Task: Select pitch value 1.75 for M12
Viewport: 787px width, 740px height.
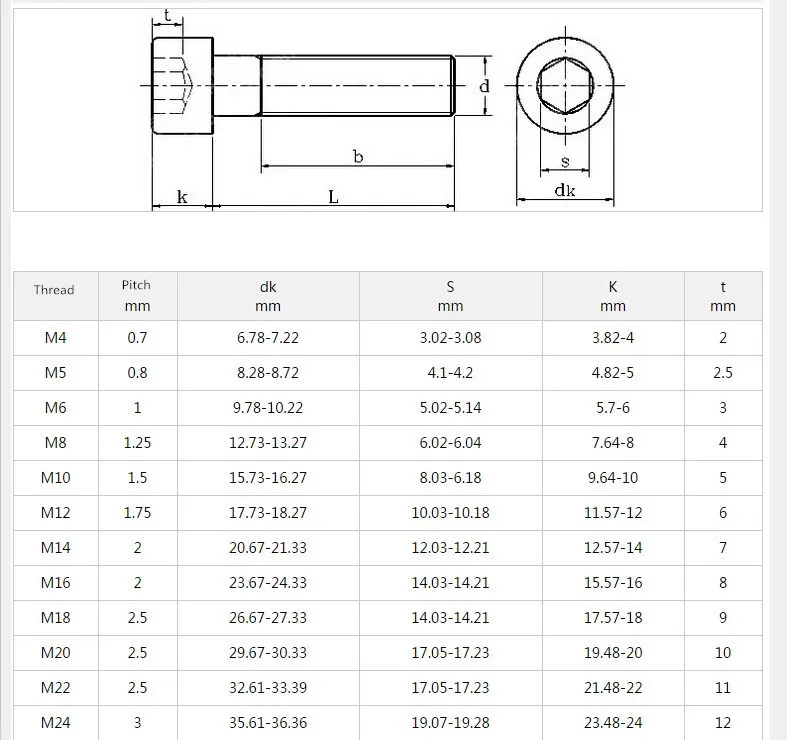Action: (x=138, y=513)
